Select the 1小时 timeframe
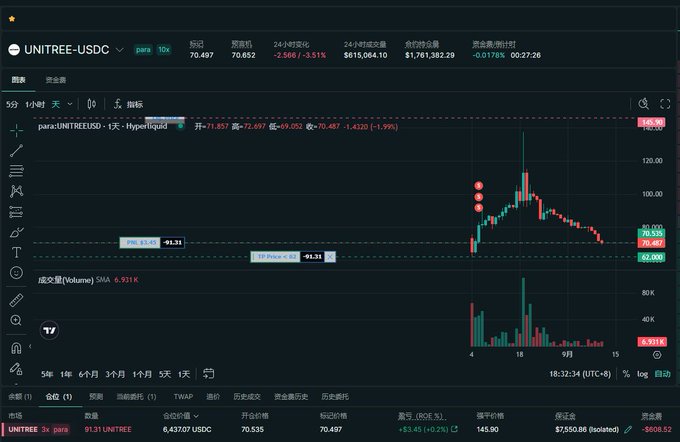This screenshot has height=442, width=680. click(x=35, y=105)
